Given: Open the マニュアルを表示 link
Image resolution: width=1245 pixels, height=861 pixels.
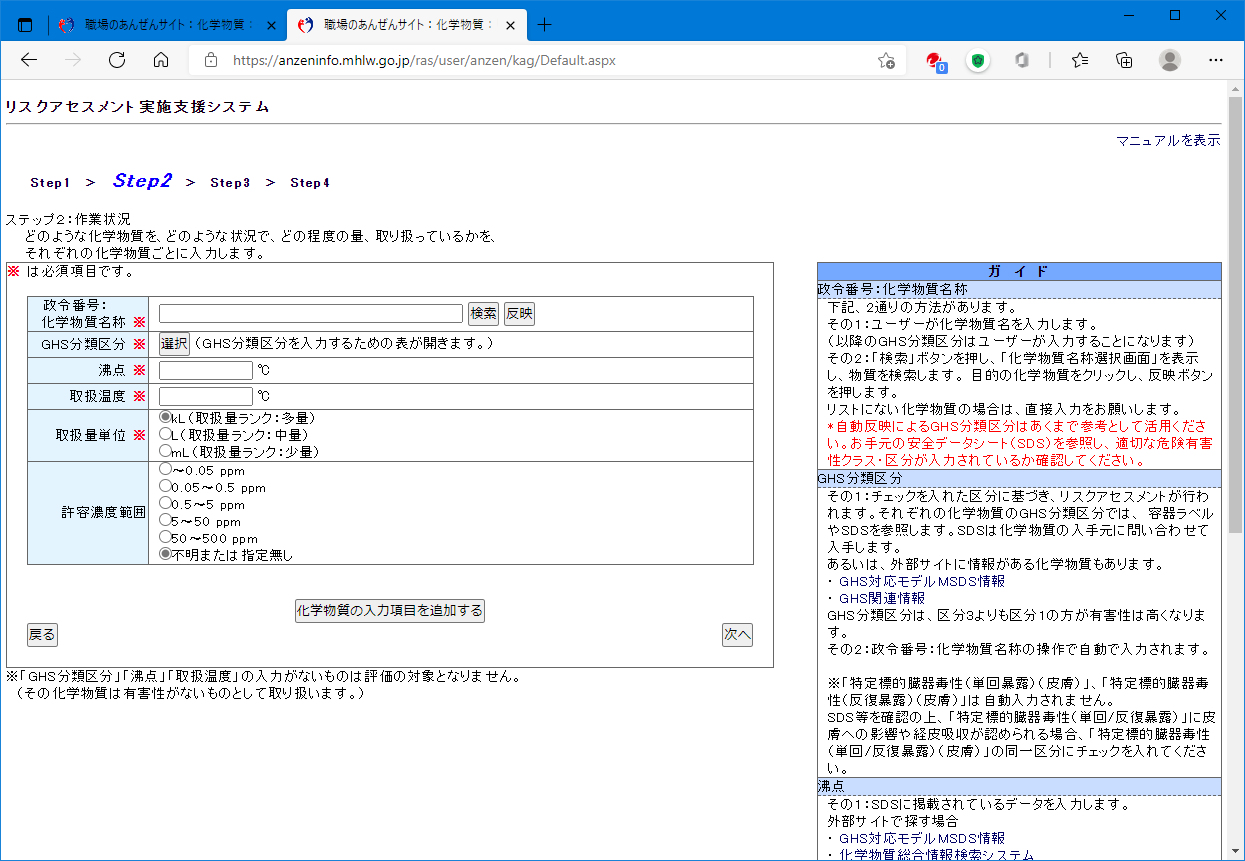Looking at the screenshot, I should (1168, 140).
